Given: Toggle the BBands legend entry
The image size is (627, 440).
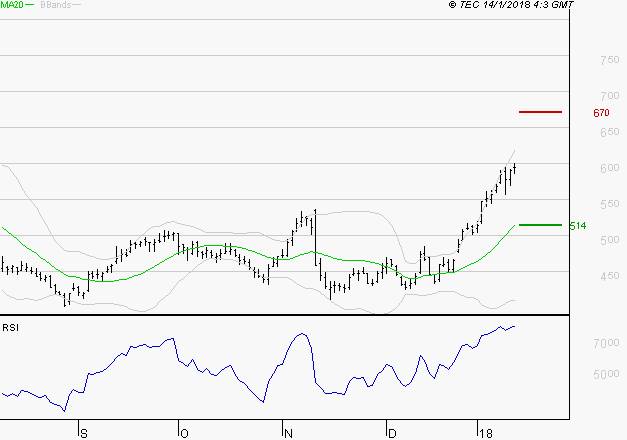Looking at the screenshot, I should [53, 6].
